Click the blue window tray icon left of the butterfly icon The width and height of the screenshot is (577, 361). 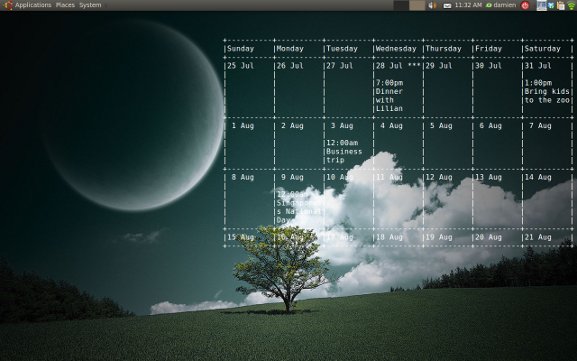(x=541, y=5)
